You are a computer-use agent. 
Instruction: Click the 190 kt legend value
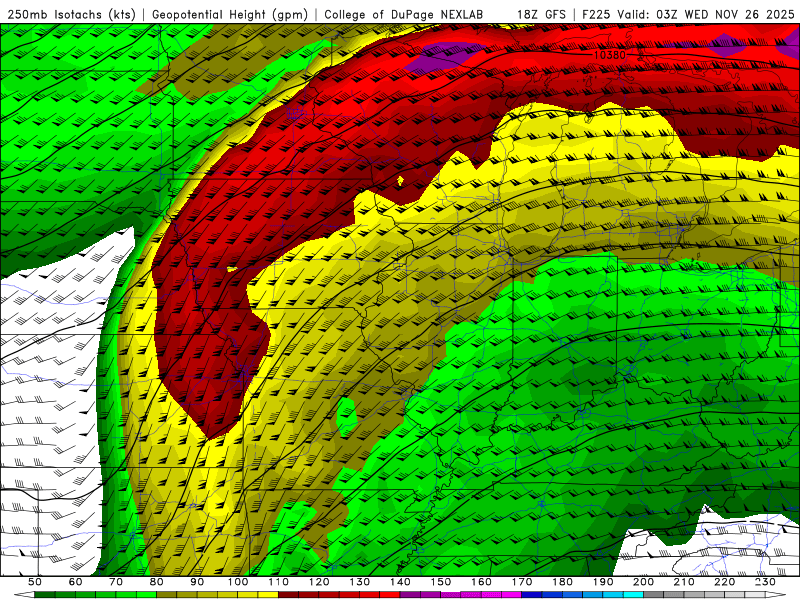tap(603, 582)
